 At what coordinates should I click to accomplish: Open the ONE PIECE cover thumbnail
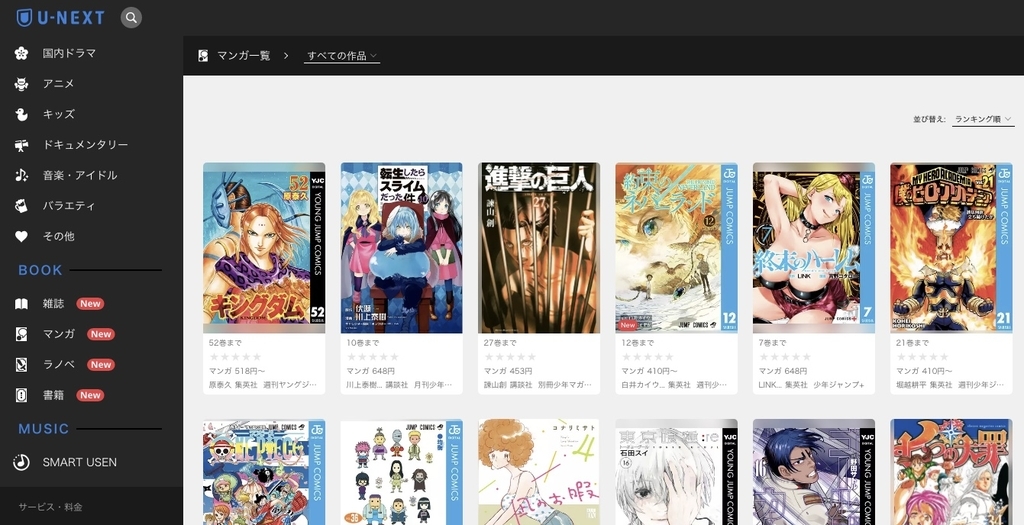[x=264, y=472]
